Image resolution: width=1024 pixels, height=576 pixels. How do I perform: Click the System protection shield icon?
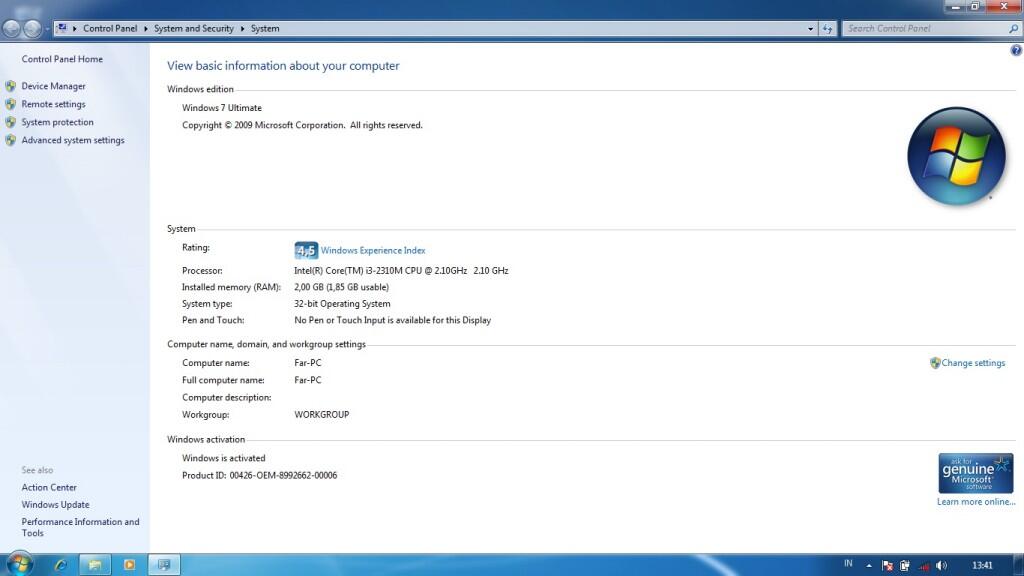(10, 122)
